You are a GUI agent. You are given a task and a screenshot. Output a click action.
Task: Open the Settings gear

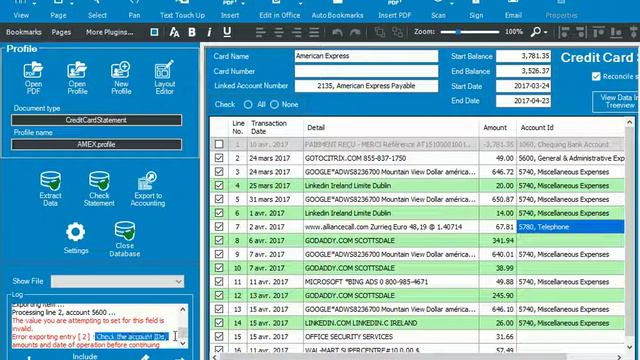[76, 238]
